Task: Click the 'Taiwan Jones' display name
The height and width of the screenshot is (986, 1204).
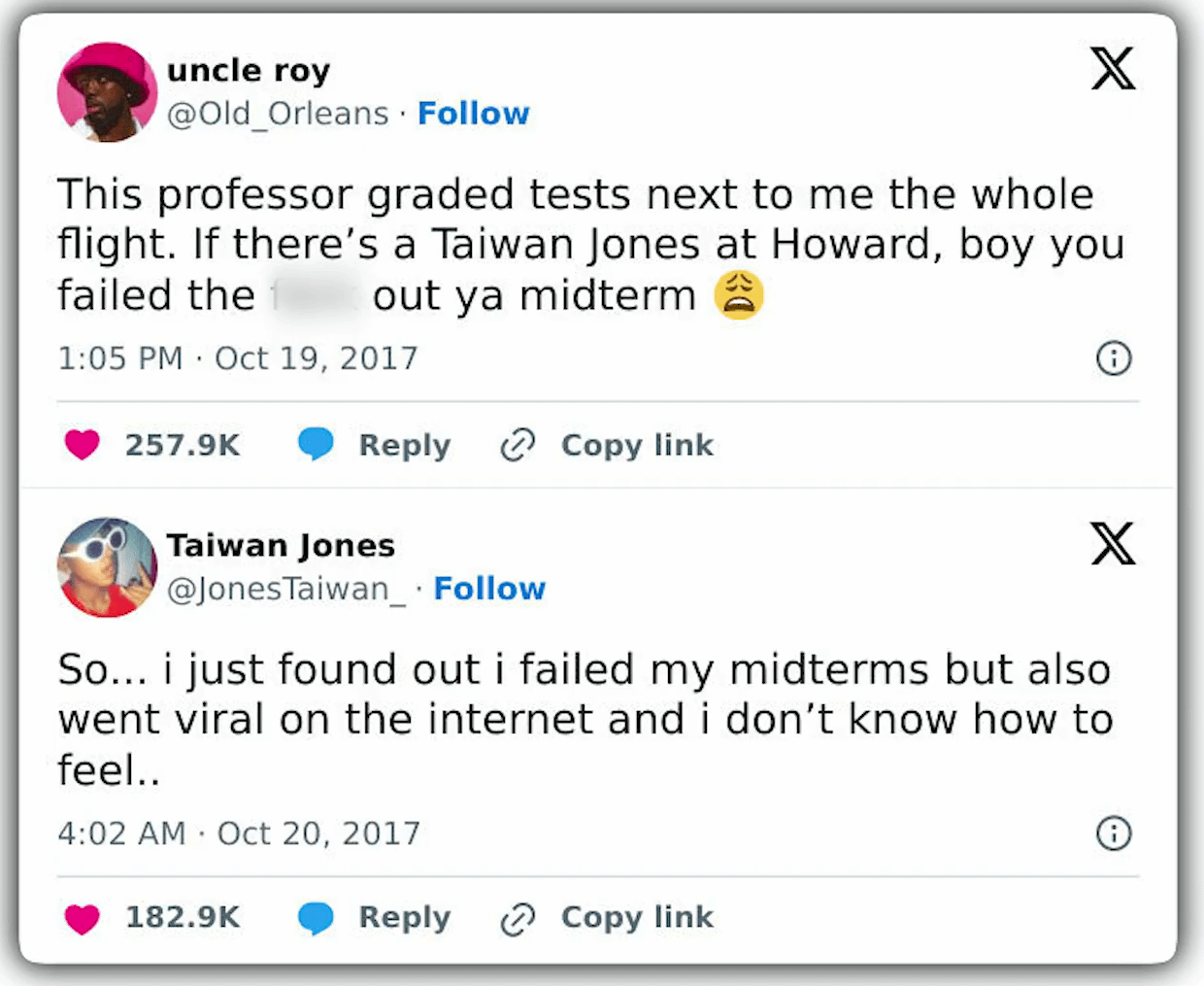Action: click(x=281, y=545)
